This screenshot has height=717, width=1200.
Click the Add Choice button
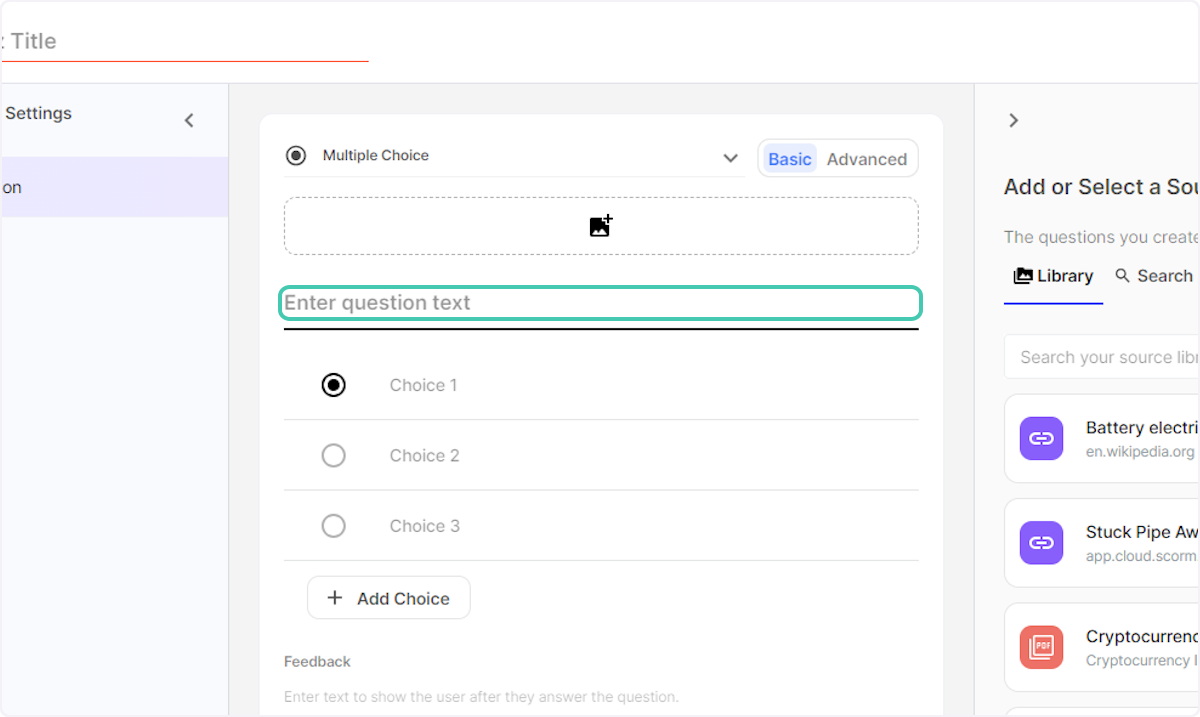point(389,597)
